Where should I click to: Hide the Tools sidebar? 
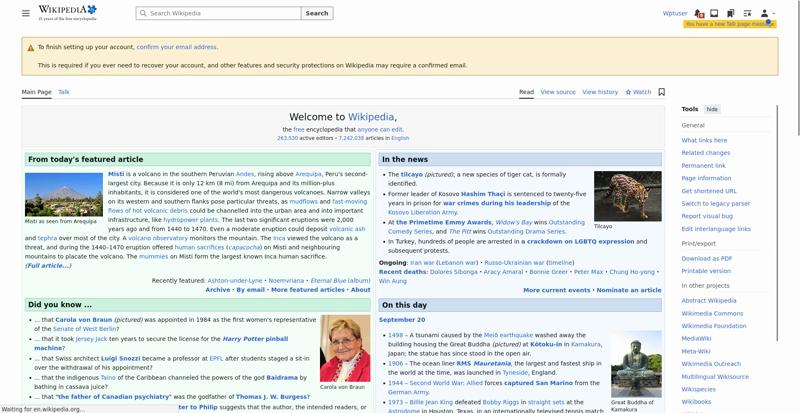pos(712,109)
